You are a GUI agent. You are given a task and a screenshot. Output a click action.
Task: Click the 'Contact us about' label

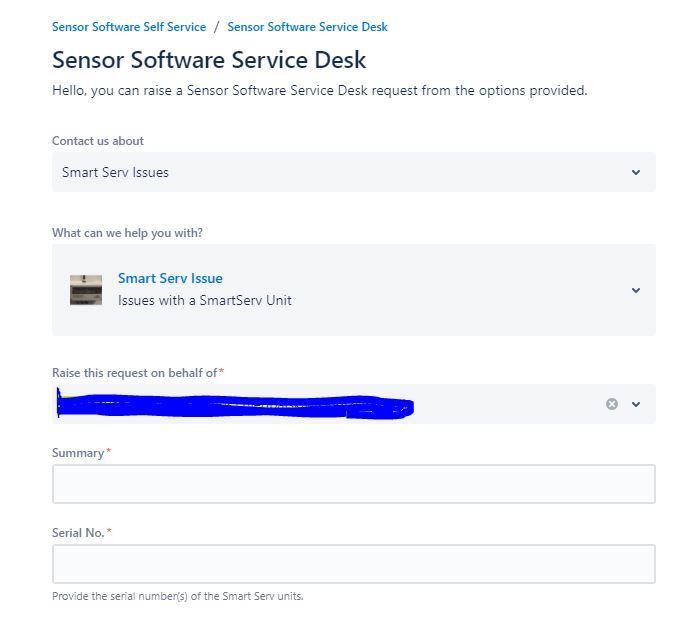pyautogui.click(x=98, y=141)
